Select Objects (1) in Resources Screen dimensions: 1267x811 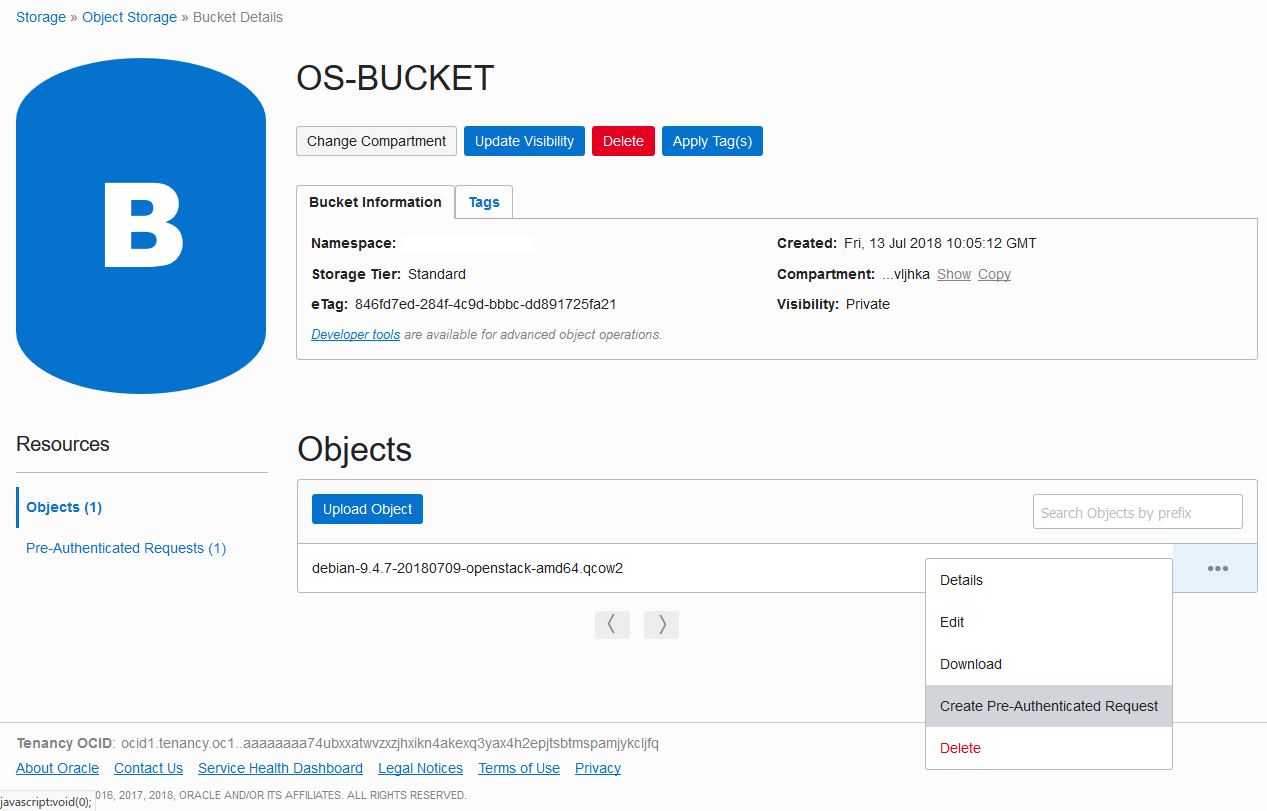point(64,507)
